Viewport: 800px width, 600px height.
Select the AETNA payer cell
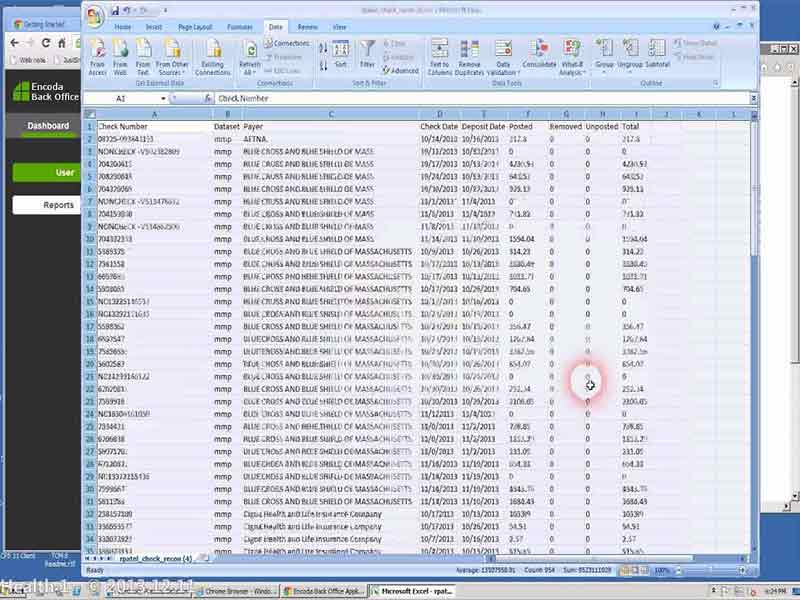tap(331, 139)
